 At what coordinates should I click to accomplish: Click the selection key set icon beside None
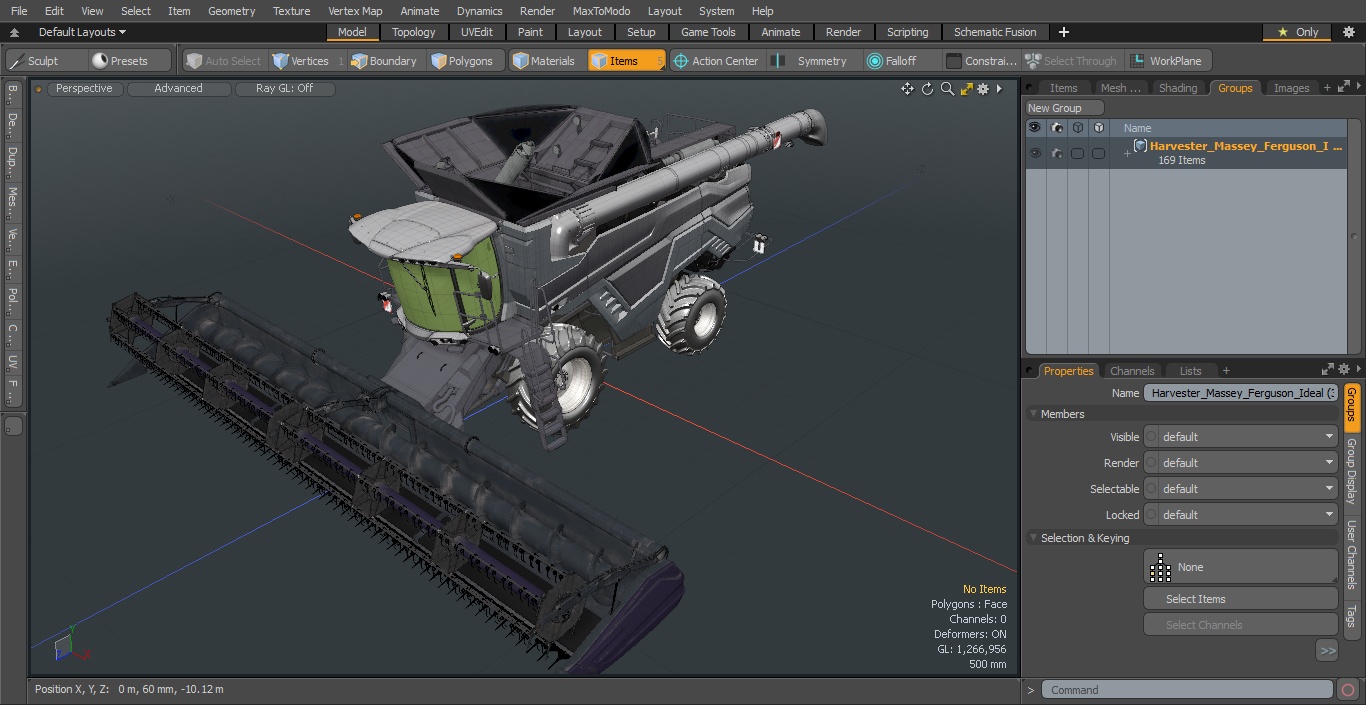point(1160,567)
